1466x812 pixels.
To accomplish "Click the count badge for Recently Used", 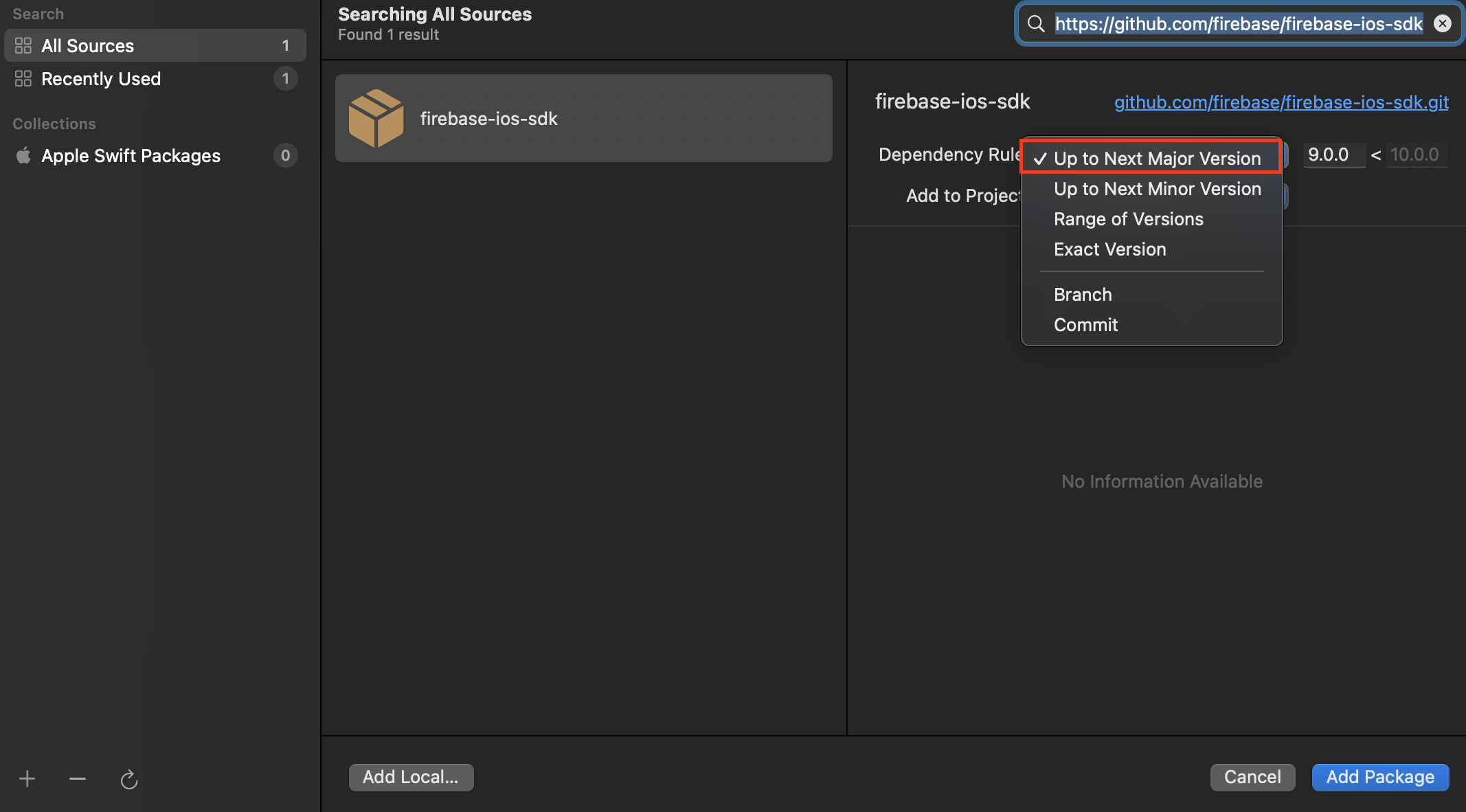I will [285, 78].
